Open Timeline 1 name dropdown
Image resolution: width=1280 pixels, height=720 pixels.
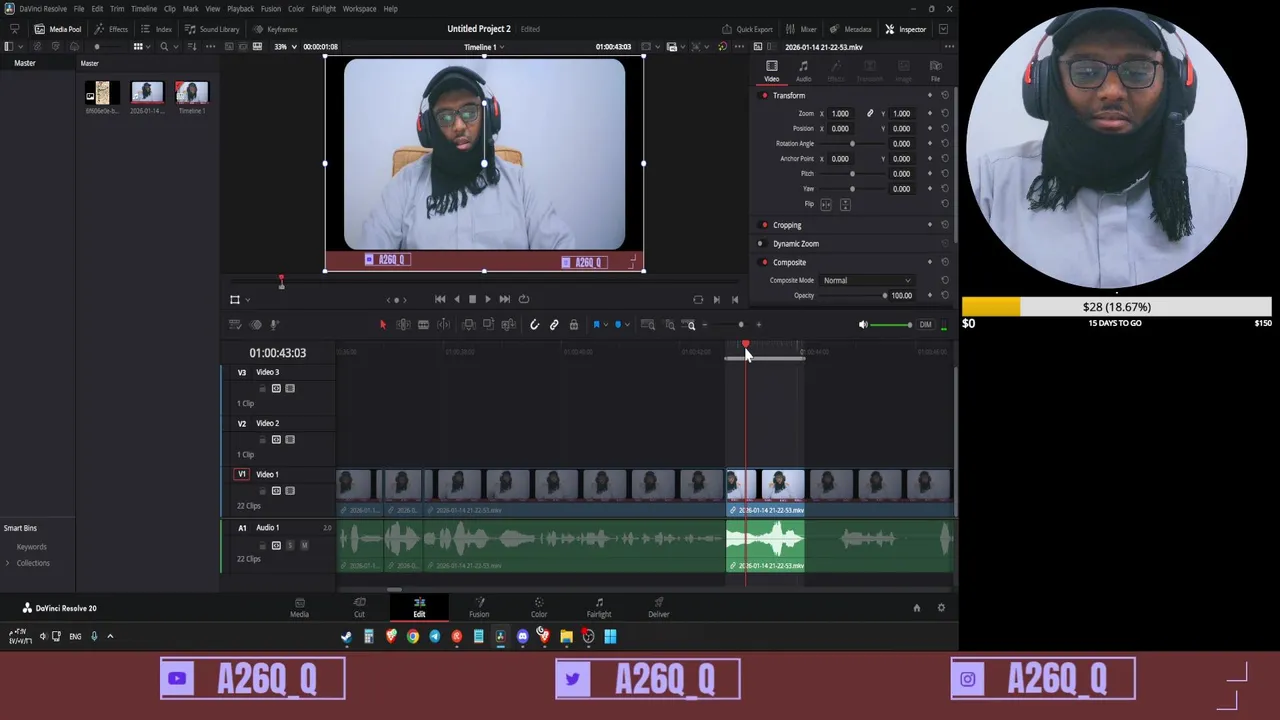[484, 47]
